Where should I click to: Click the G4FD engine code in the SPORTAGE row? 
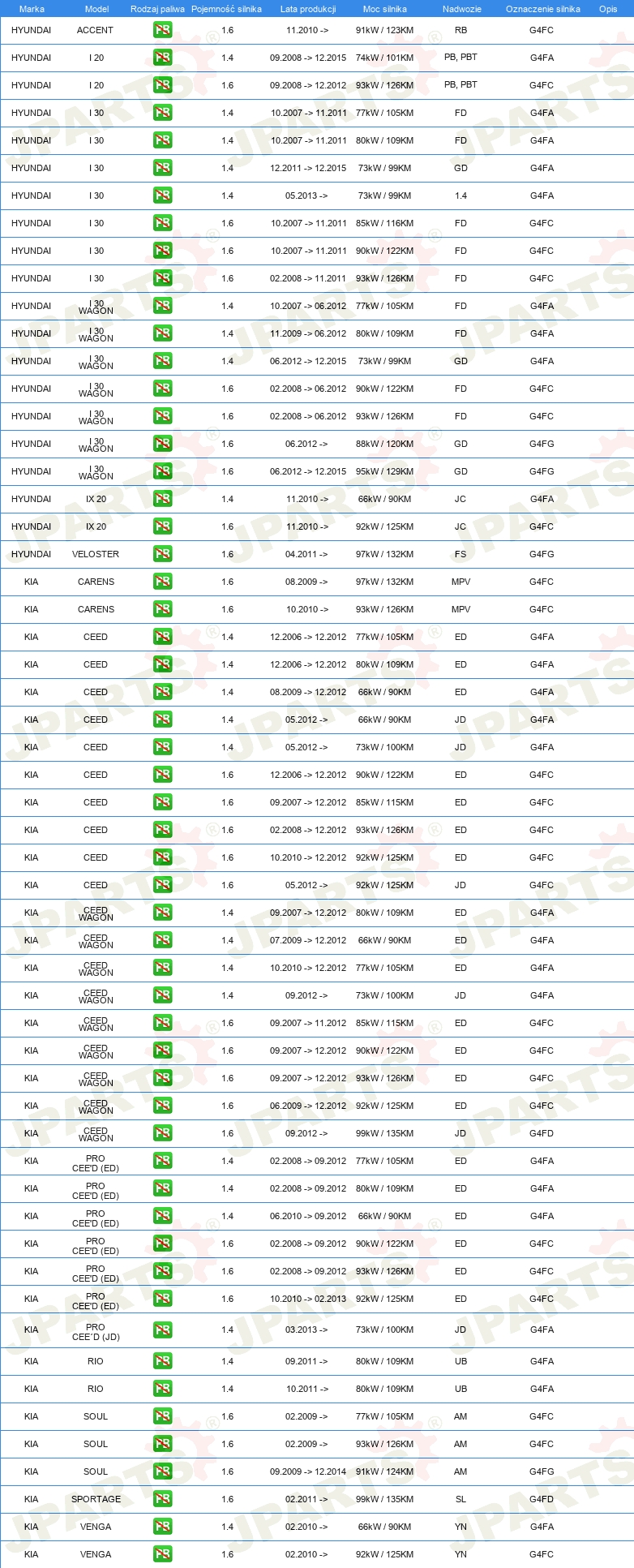(542, 1499)
